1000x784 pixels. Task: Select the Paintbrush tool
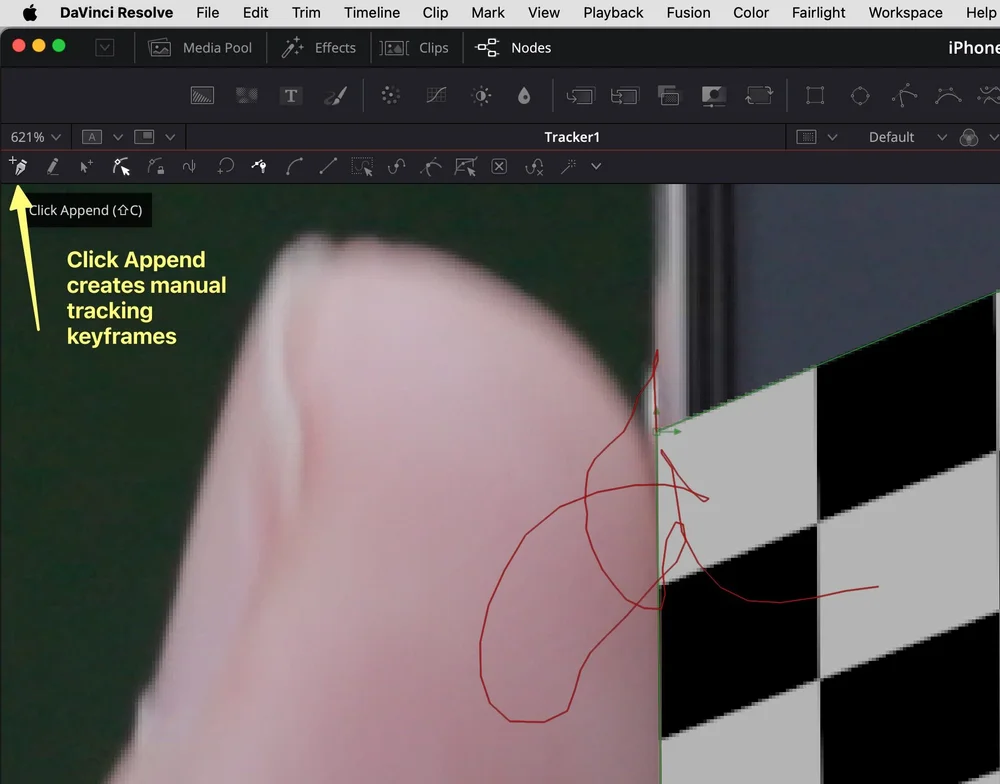coord(336,95)
